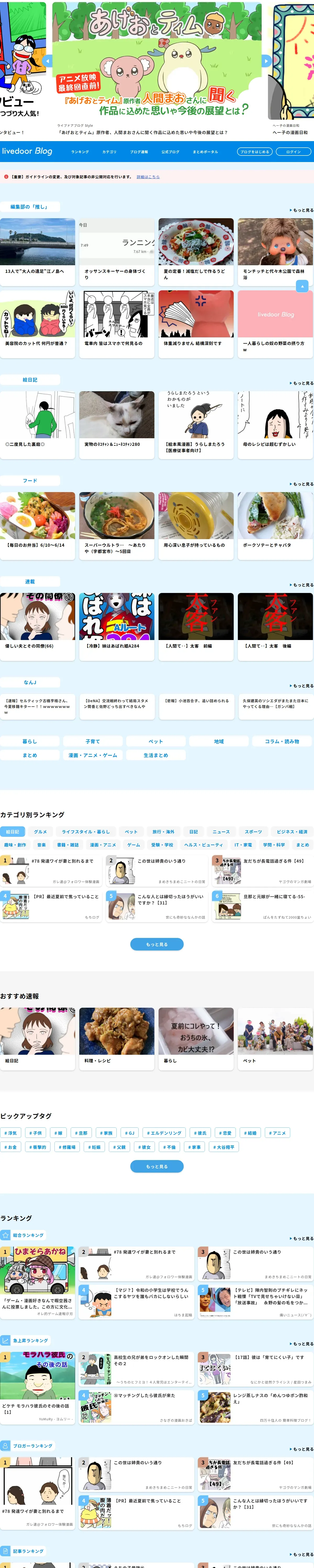Click the #浮気 pickup tag
Image resolution: width=314 pixels, height=1568 pixels.
[x=10, y=1133]
